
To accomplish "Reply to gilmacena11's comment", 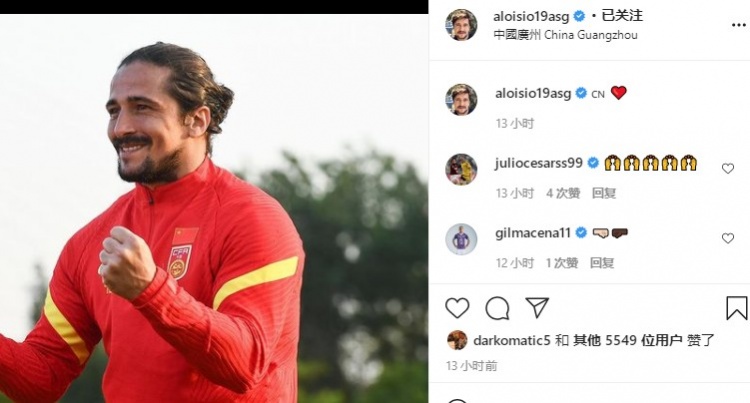I will pyautogui.click(x=602, y=263).
